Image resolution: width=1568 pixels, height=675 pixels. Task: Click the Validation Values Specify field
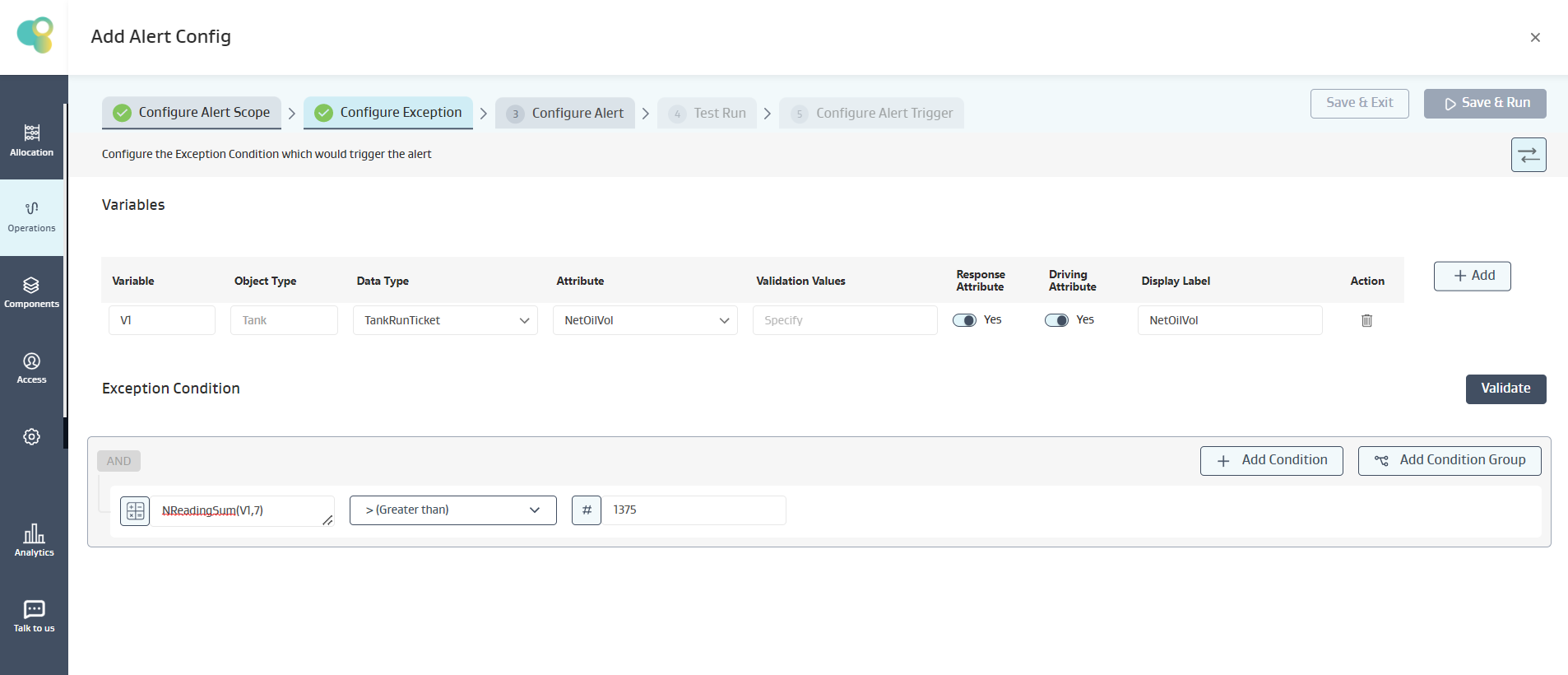click(844, 320)
